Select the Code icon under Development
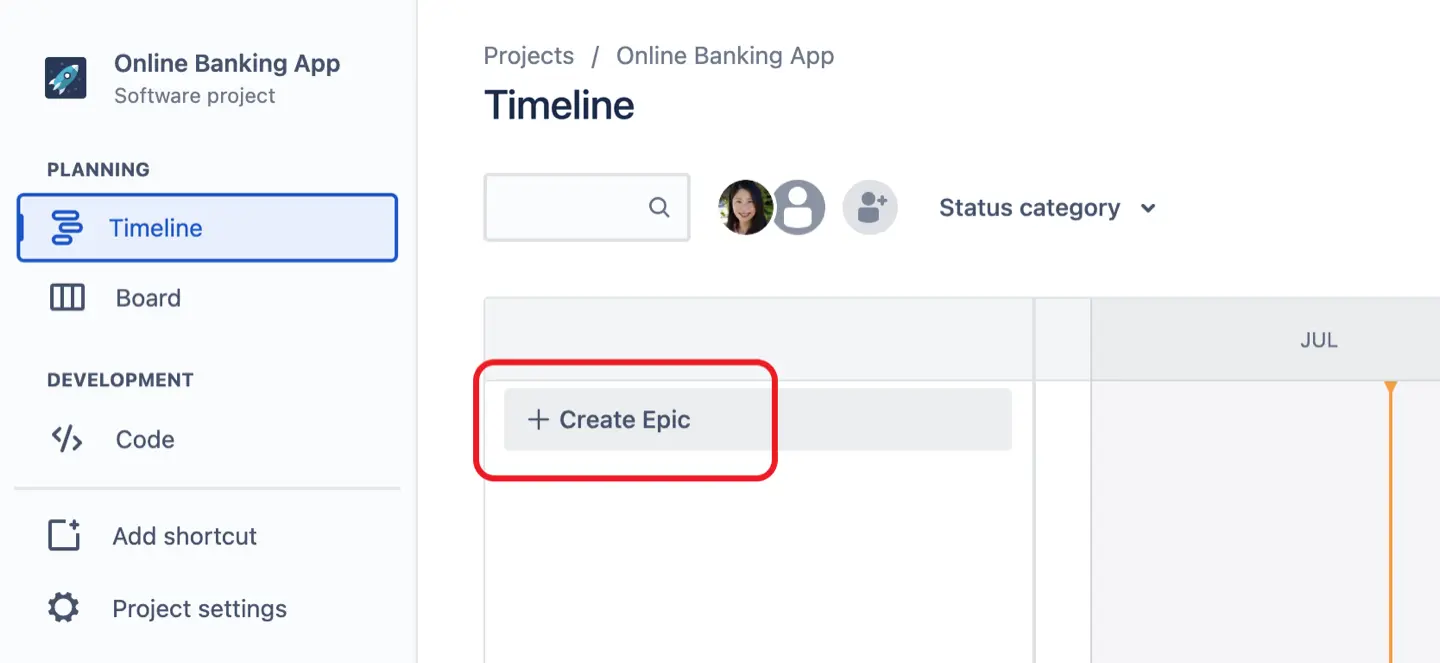 click(66, 439)
